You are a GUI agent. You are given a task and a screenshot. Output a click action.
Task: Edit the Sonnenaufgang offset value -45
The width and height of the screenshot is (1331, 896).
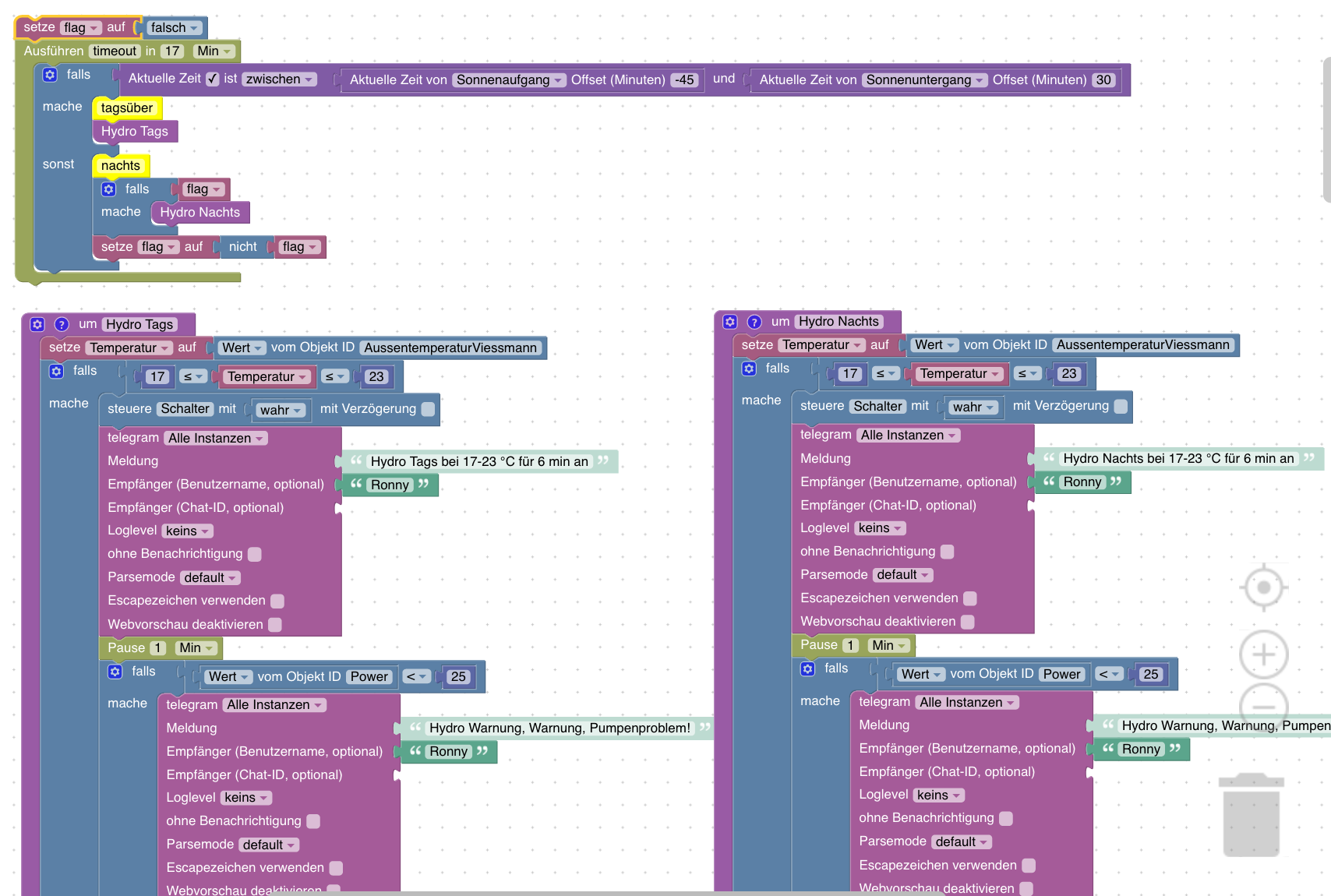coord(685,80)
